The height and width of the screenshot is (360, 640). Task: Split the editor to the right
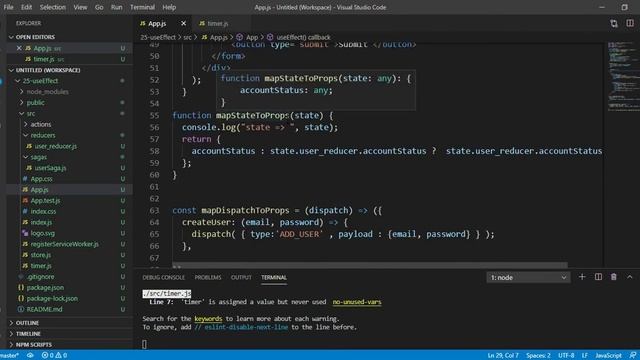pos(630,23)
